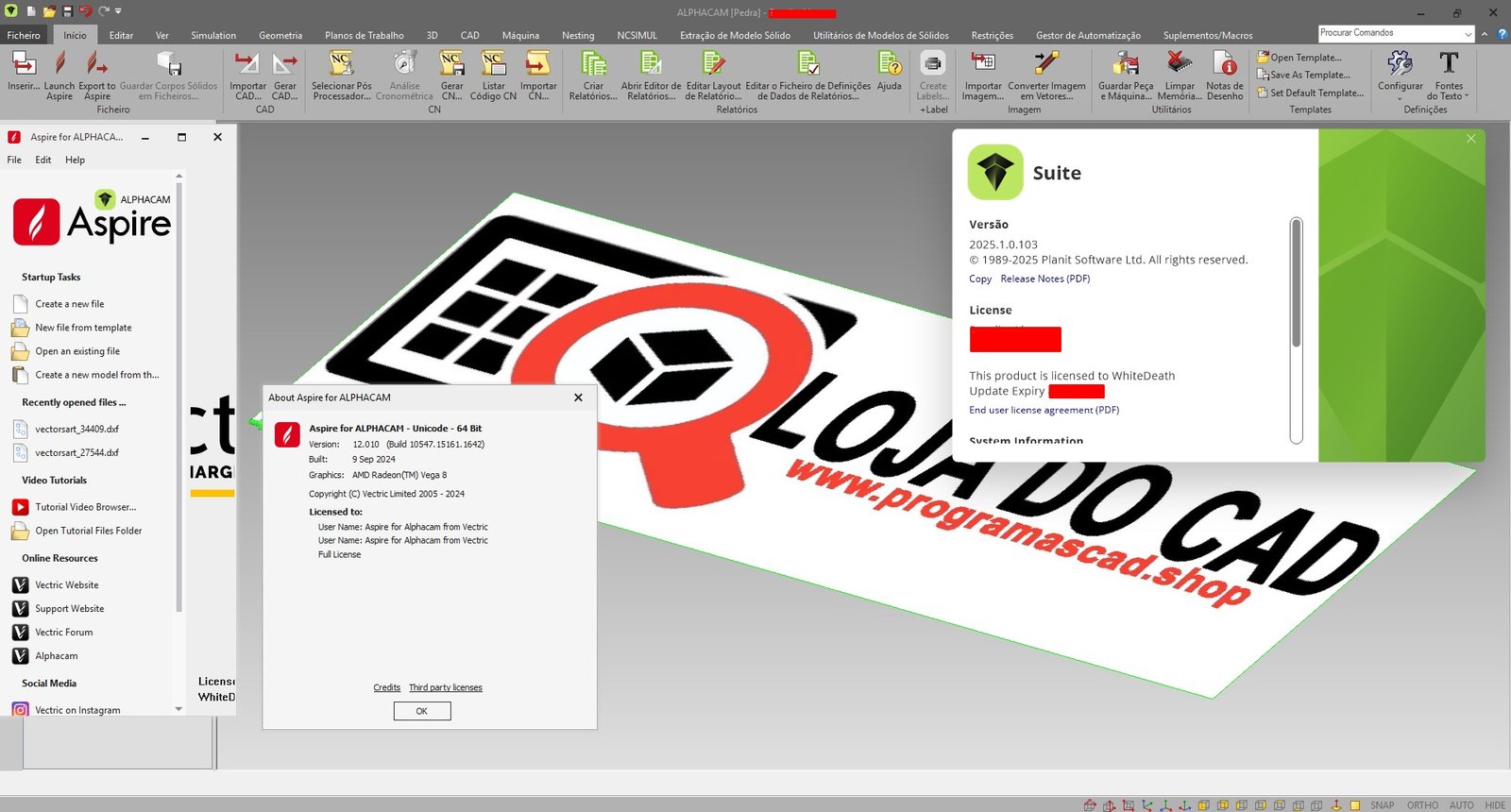Open the Edit menu in Aspire panel

43,161
